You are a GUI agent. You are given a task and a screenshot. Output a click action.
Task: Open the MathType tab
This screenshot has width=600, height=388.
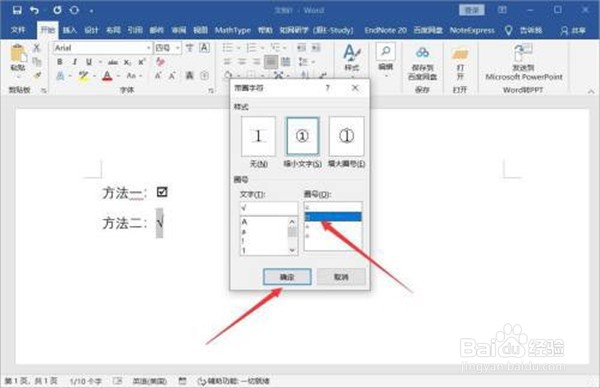click(233, 30)
